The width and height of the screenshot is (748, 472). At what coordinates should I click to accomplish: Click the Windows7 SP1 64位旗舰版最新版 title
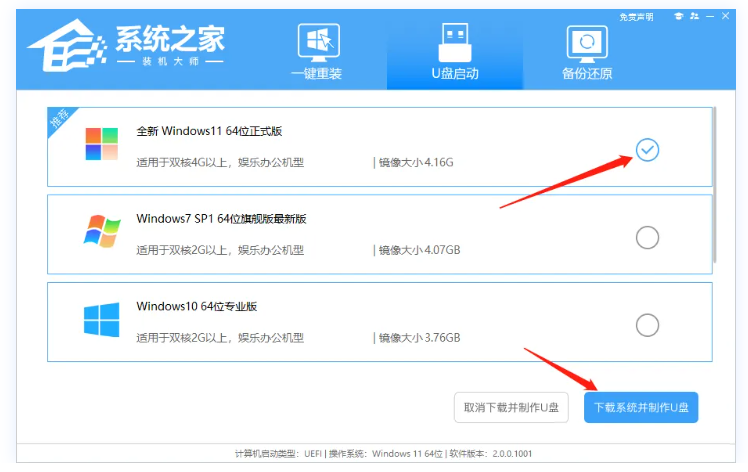click(x=221, y=219)
